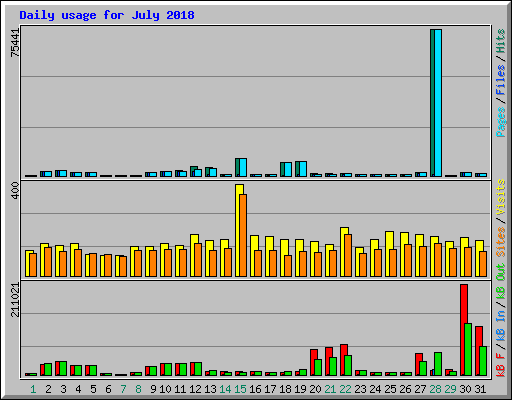This screenshot has height=400, width=512.
Task: Click day 22 on the x-axis
Action: (x=345, y=389)
